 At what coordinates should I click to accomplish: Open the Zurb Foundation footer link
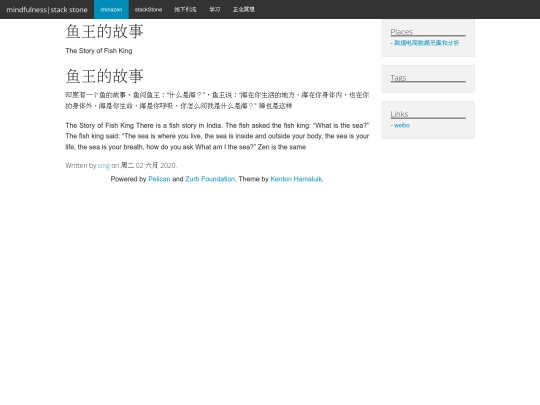[210, 179]
